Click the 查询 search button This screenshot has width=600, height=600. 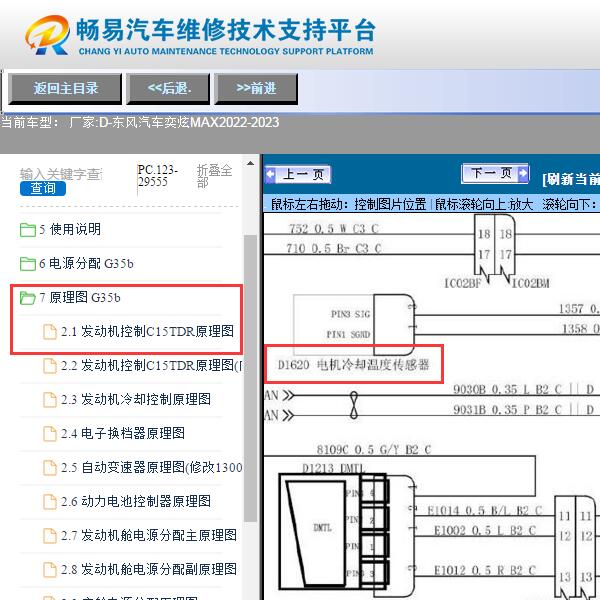(x=43, y=188)
